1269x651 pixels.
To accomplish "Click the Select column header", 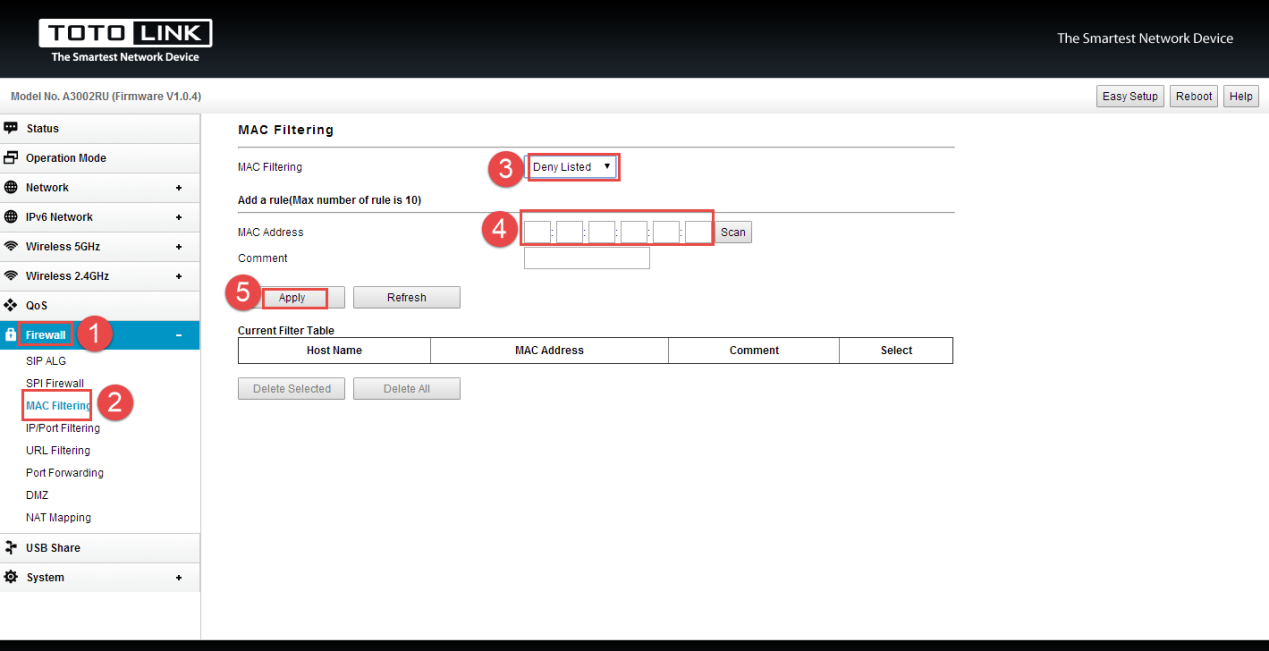I will tap(896, 350).
